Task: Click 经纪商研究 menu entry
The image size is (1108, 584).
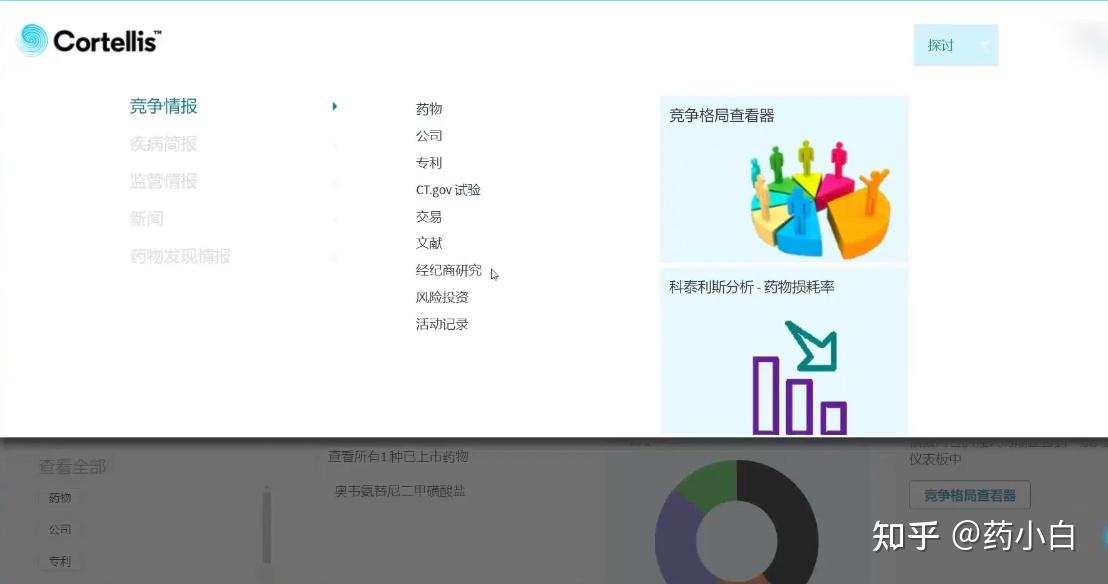Action: point(450,270)
